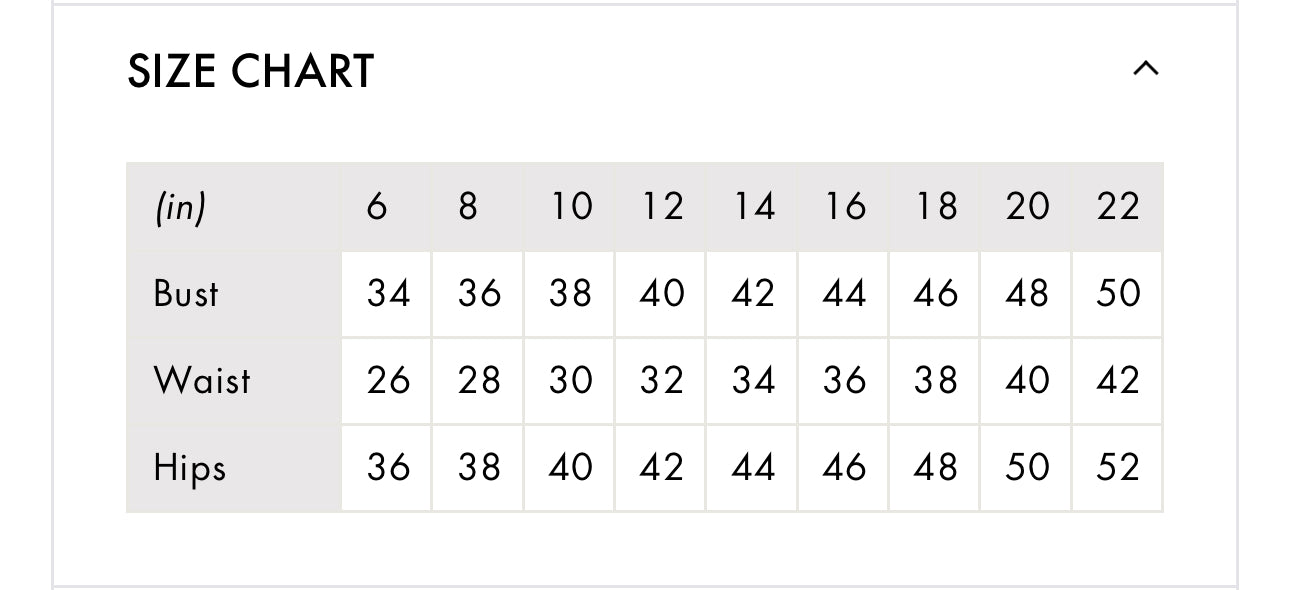
Task: Click size 14 column header
Action: tap(753, 207)
